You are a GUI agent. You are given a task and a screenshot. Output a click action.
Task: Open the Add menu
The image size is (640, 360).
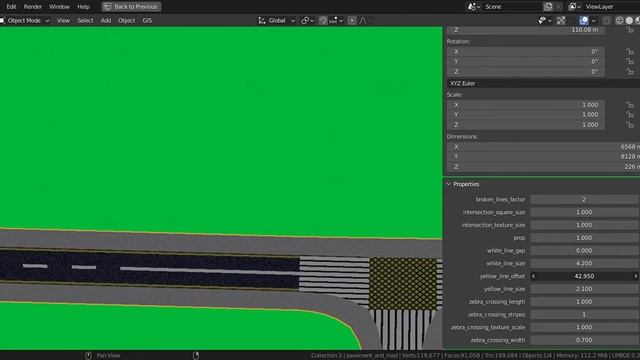coord(106,20)
